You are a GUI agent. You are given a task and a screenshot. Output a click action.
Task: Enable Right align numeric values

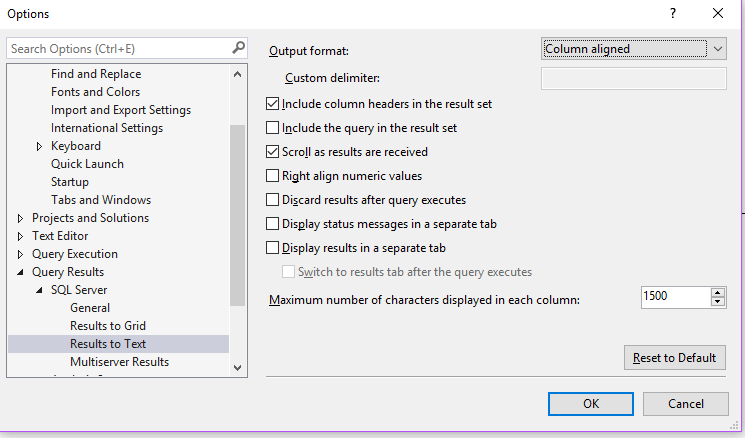[x=273, y=176]
